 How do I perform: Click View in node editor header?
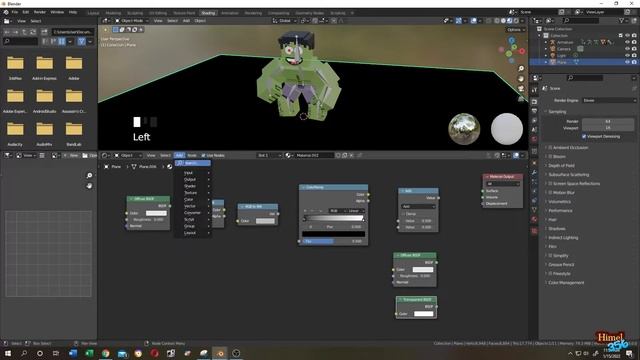(x=151, y=156)
